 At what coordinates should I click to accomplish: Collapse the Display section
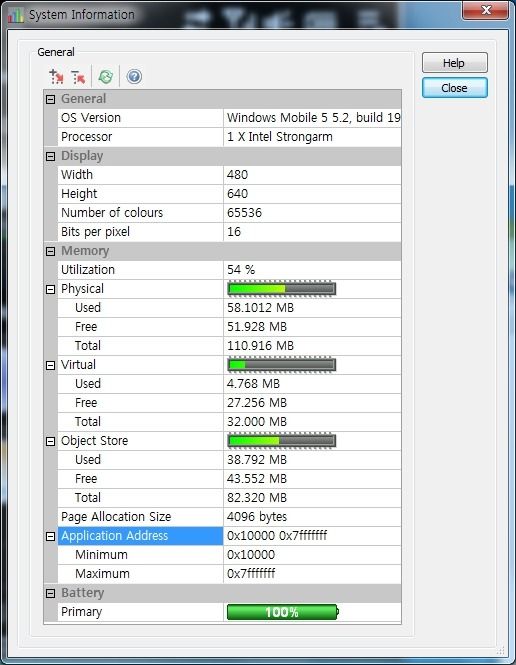50,156
